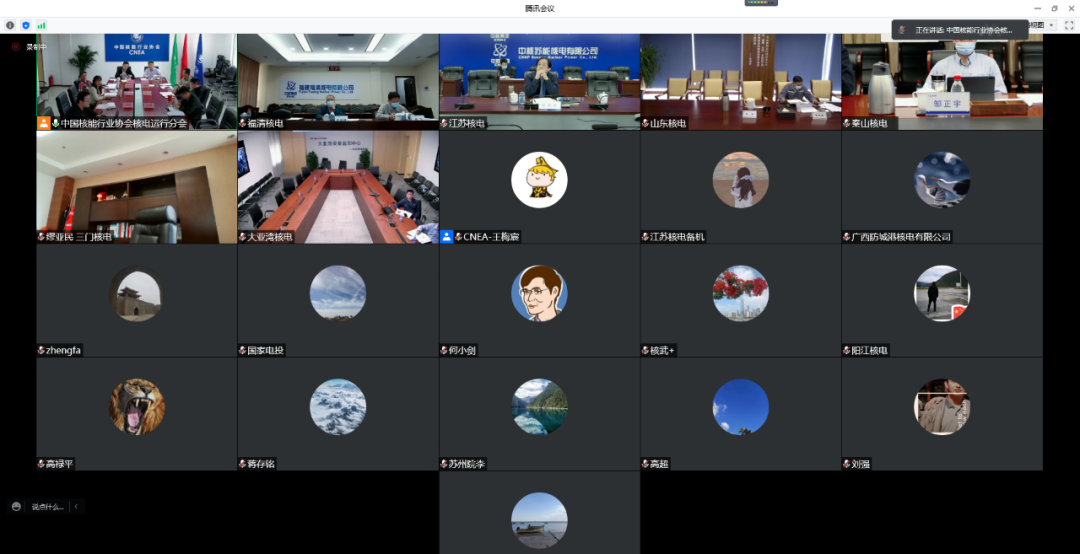
Task: Check the green network signal icon
Action: tap(42, 25)
